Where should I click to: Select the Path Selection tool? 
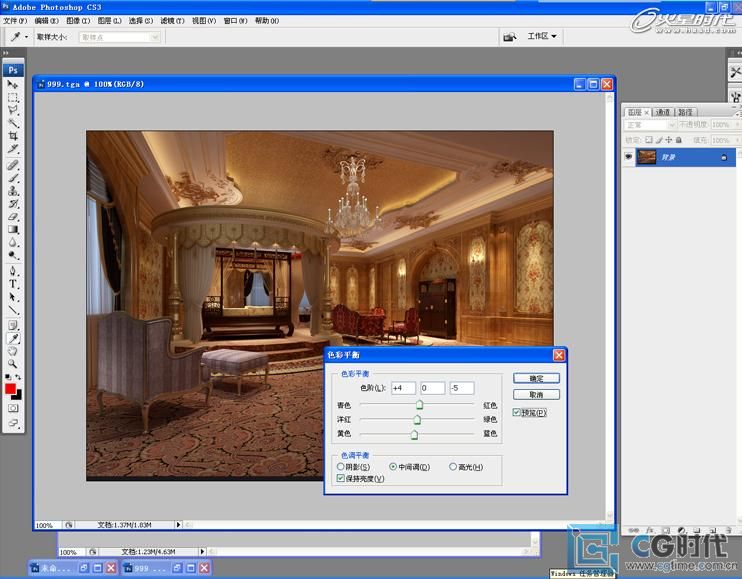coord(13,297)
